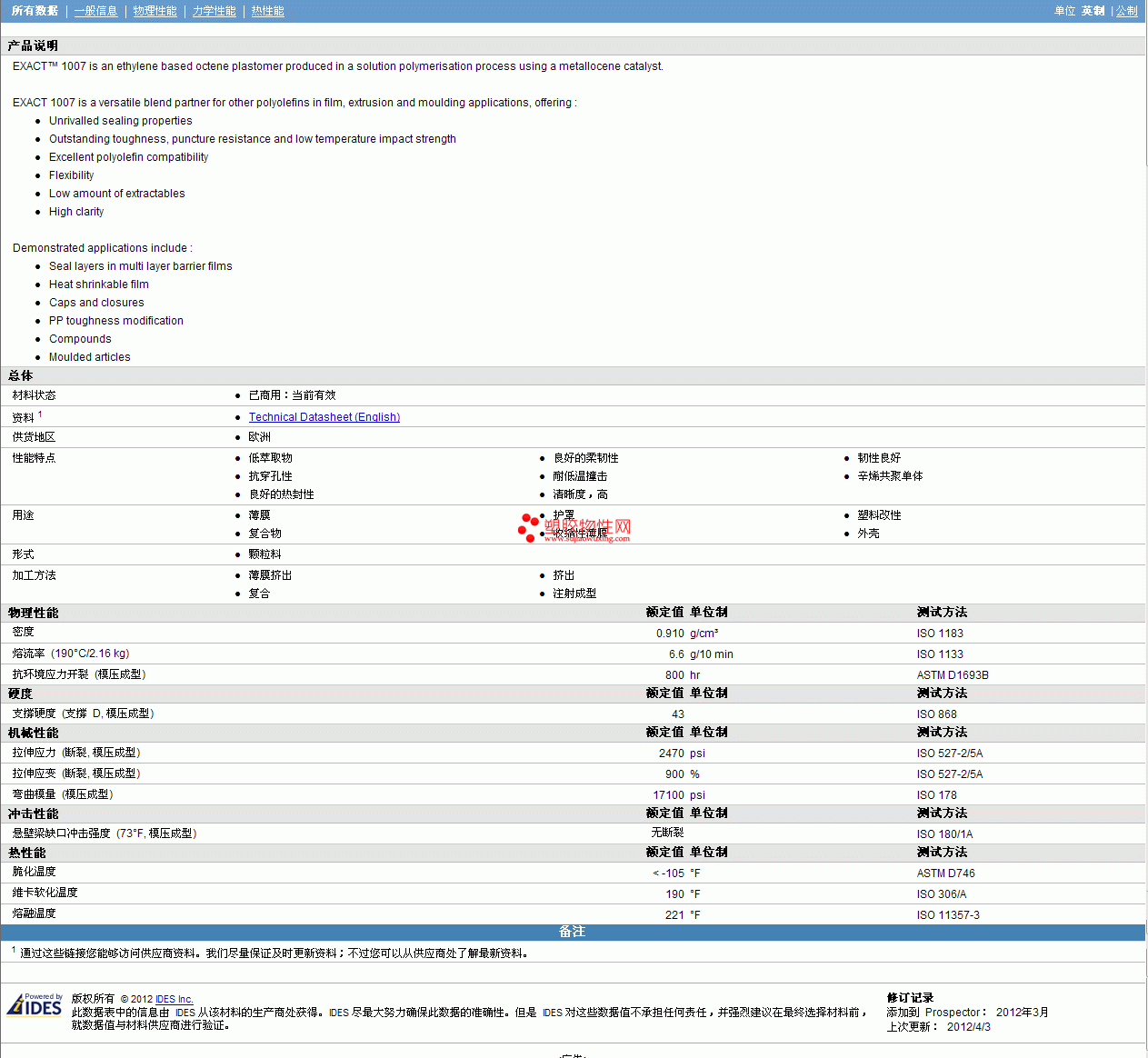1148x1058 pixels.
Task: Switch units to 公制
Action: coord(1126,11)
